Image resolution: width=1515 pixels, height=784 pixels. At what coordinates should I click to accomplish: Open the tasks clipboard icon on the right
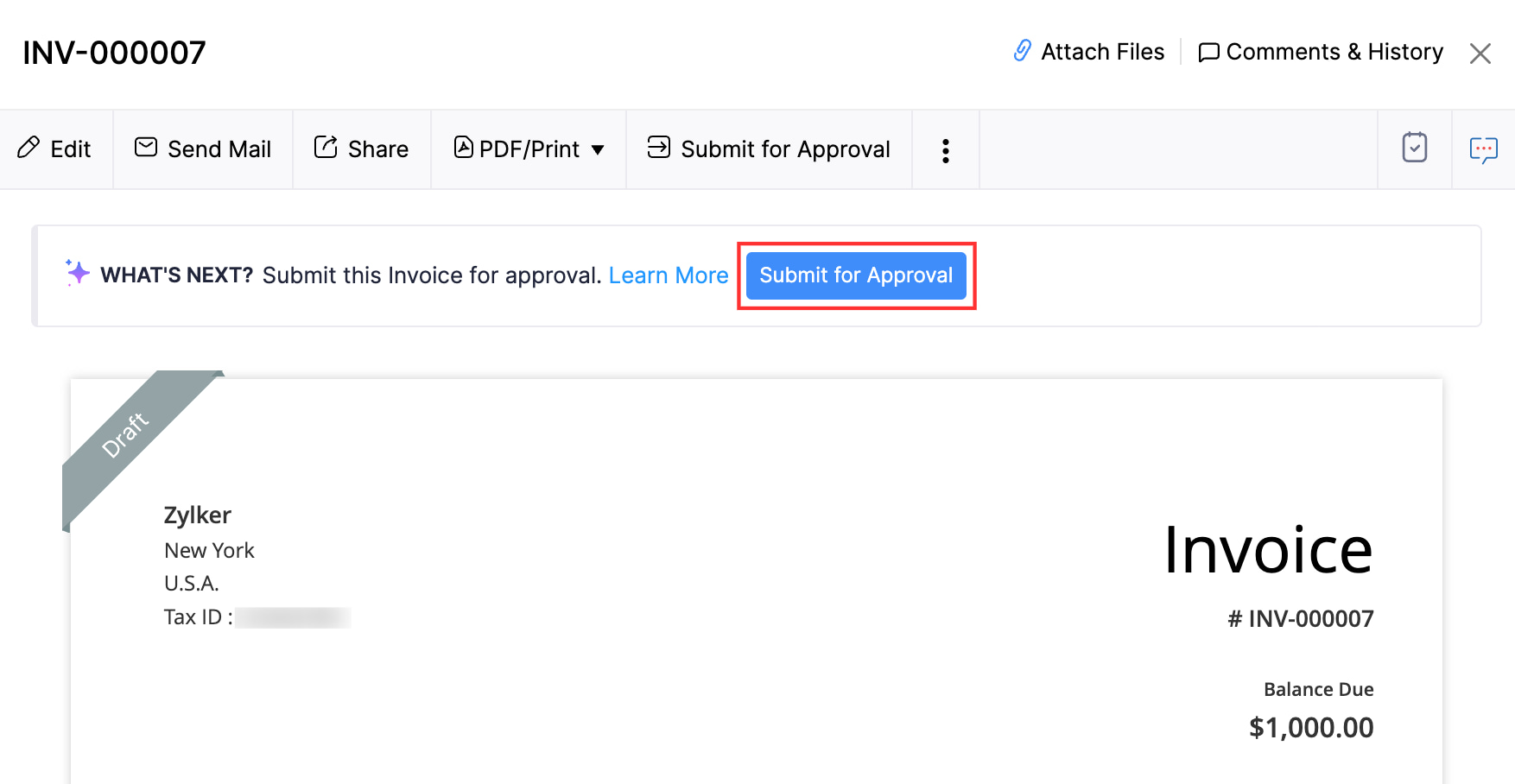[x=1415, y=148]
